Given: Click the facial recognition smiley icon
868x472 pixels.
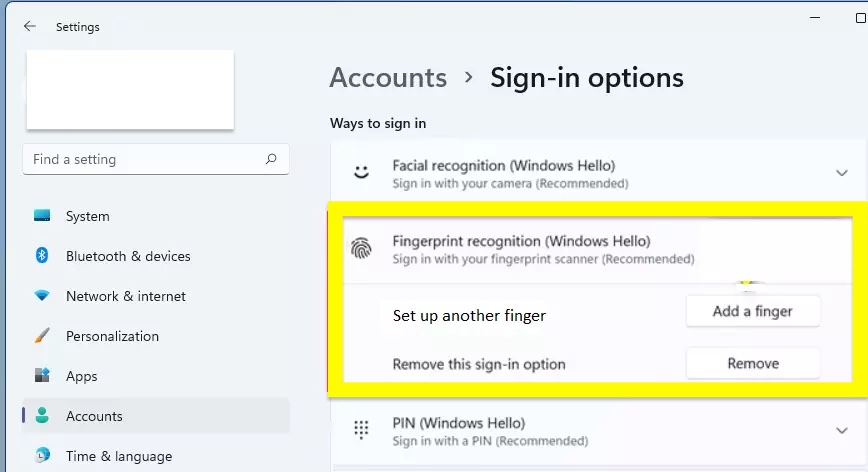Looking at the screenshot, I should point(361,173).
